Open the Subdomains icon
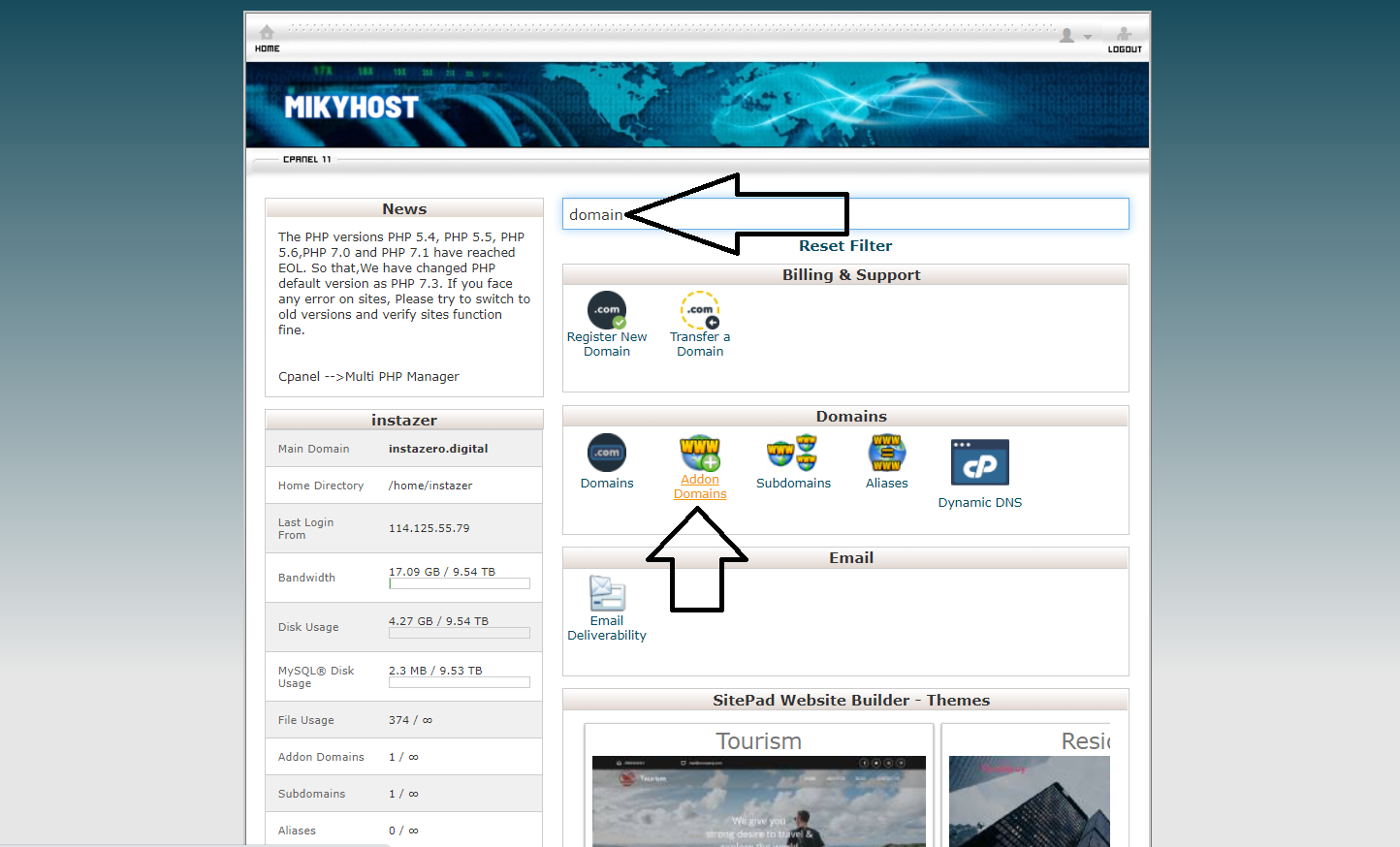The image size is (1400, 847). pyautogui.click(x=793, y=453)
